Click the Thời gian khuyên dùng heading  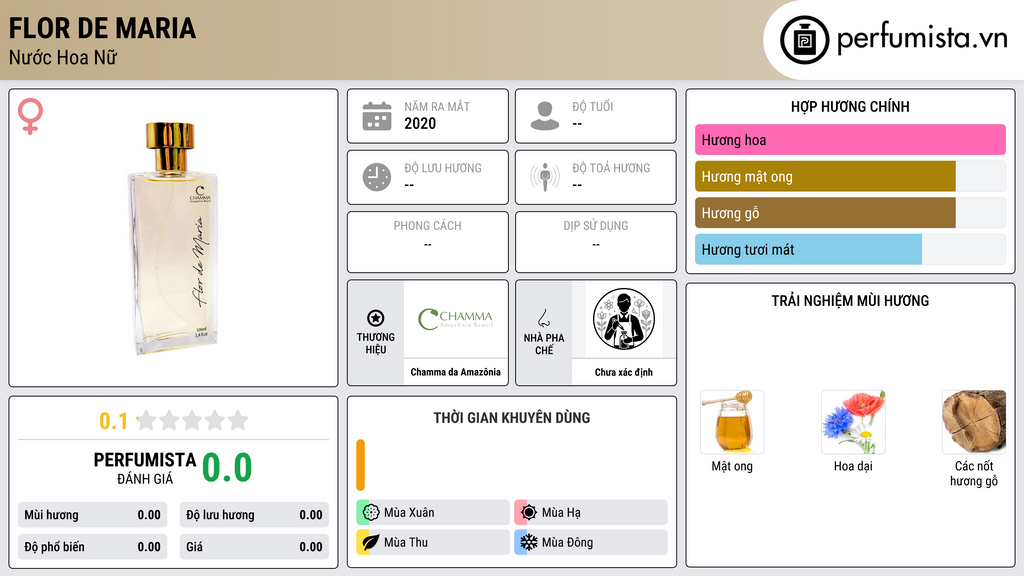coord(512,417)
